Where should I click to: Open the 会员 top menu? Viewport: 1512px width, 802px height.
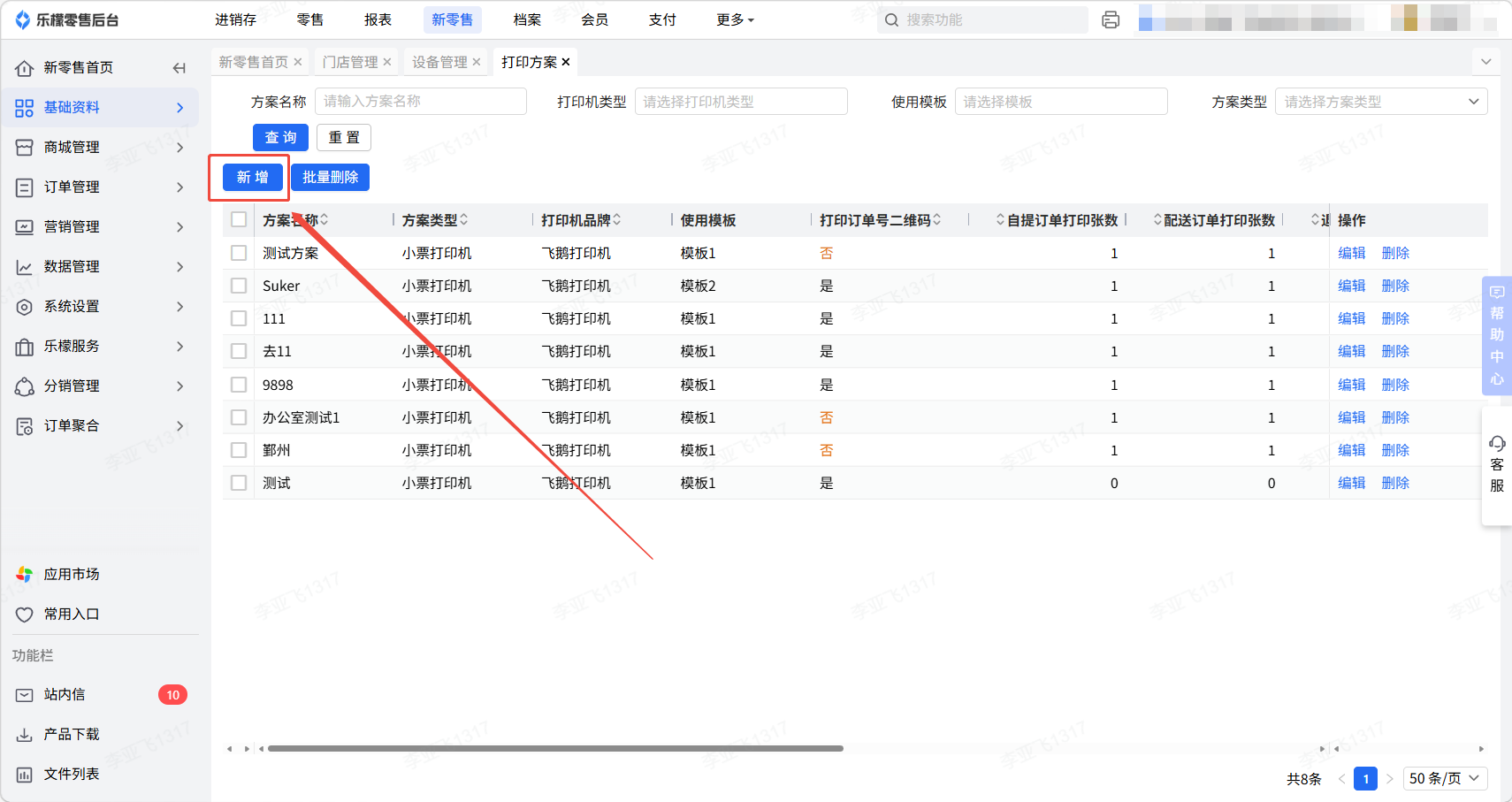[x=594, y=19]
